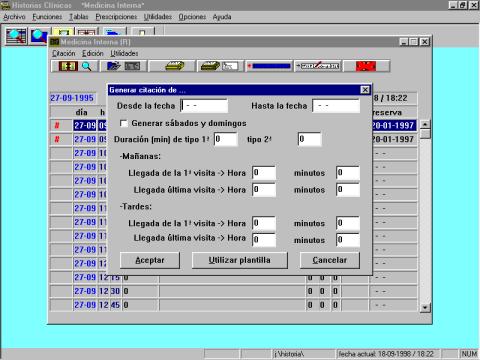Click the blue magnifier icon in main toolbar
Screen dimensions: 480x360
(39, 37)
